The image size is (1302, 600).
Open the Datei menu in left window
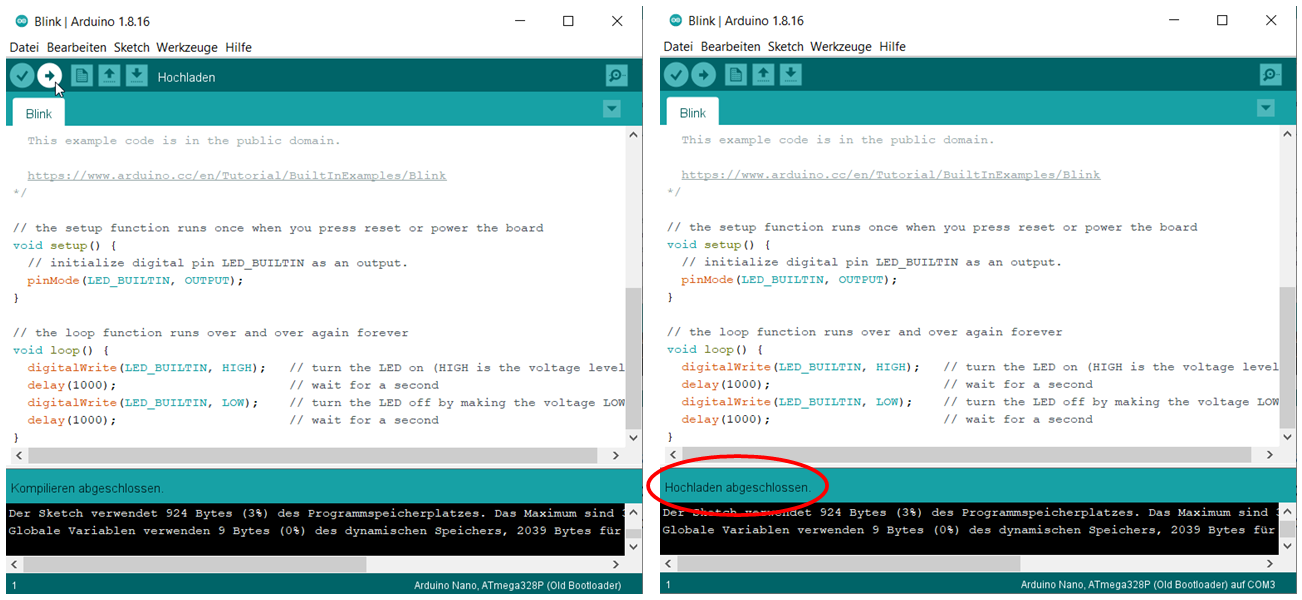pos(24,47)
